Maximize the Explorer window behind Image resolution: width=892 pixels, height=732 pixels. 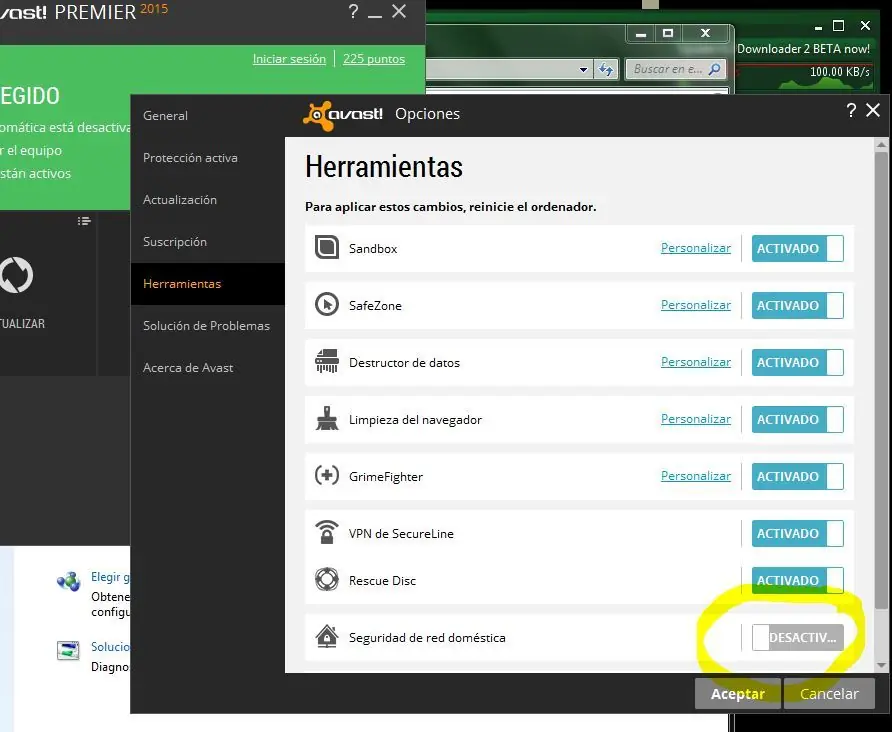pos(668,34)
